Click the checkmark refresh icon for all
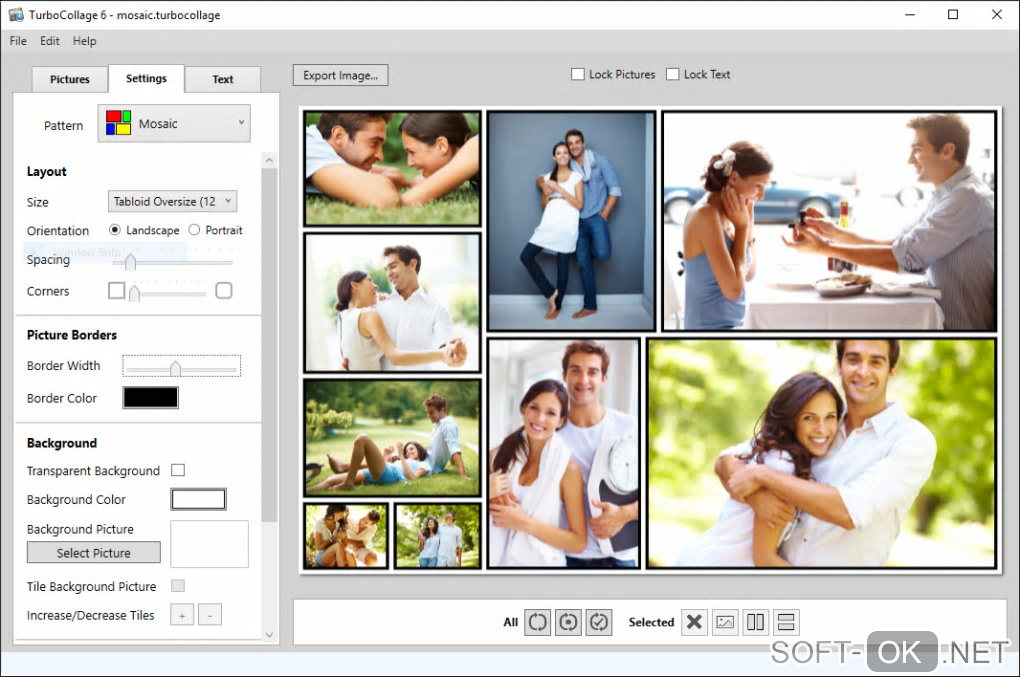Image resolution: width=1020 pixels, height=677 pixels. pyautogui.click(x=598, y=622)
